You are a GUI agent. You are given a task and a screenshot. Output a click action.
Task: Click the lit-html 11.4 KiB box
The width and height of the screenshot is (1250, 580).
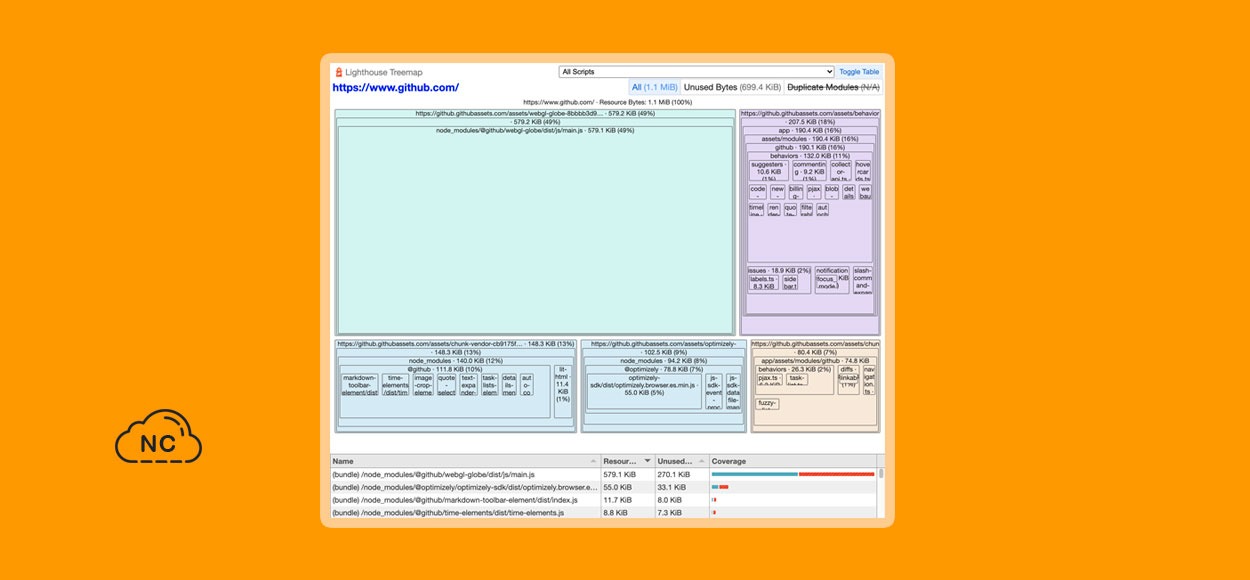tap(563, 391)
